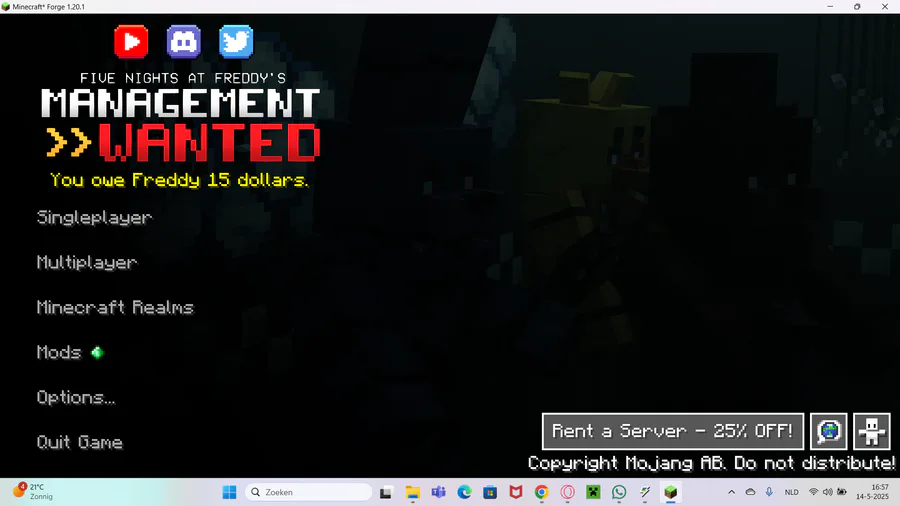Click Copyright Mojang AB text
The width and height of the screenshot is (900, 506).
coord(711,463)
